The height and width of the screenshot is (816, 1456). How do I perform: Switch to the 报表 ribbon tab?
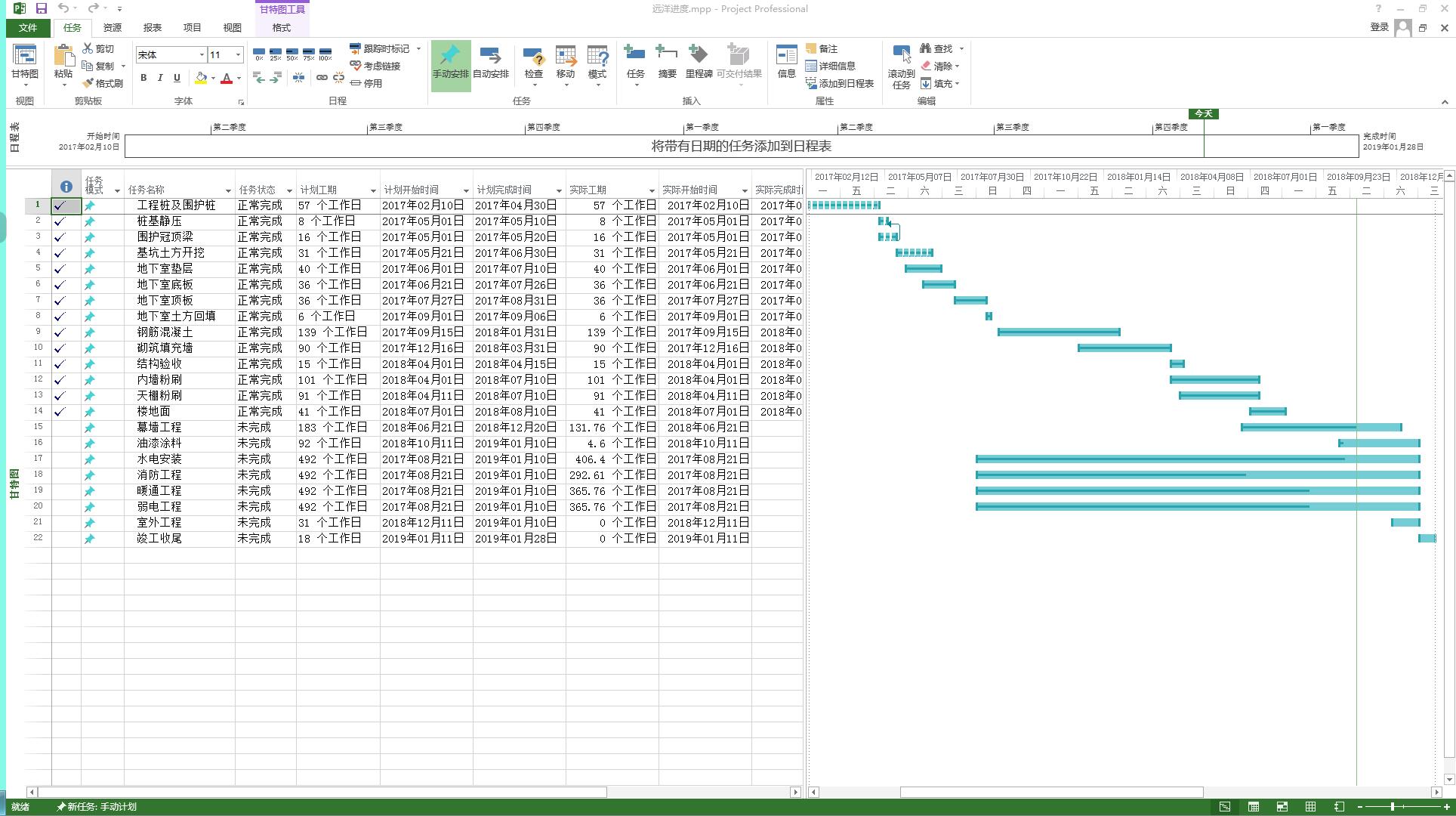152,27
